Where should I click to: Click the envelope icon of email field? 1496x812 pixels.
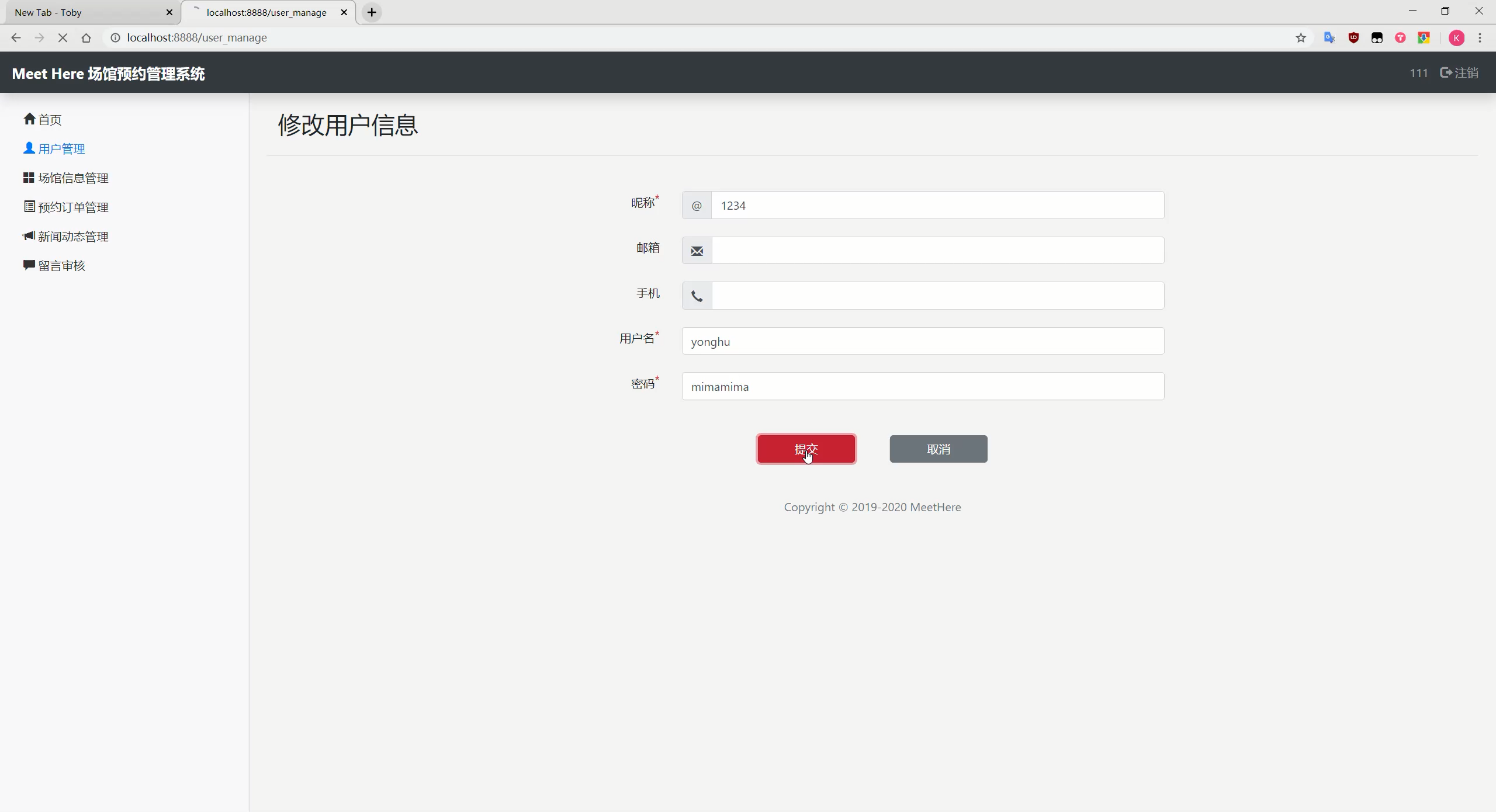point(697,251)
